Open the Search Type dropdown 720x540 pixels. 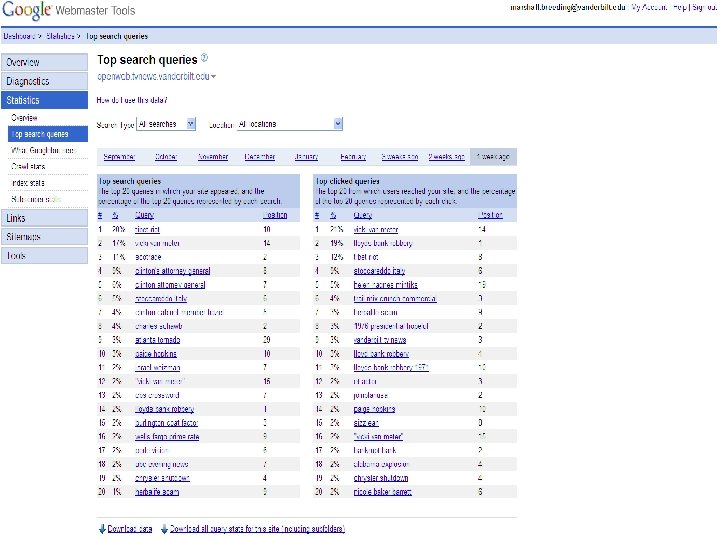(x=166, y=124)
